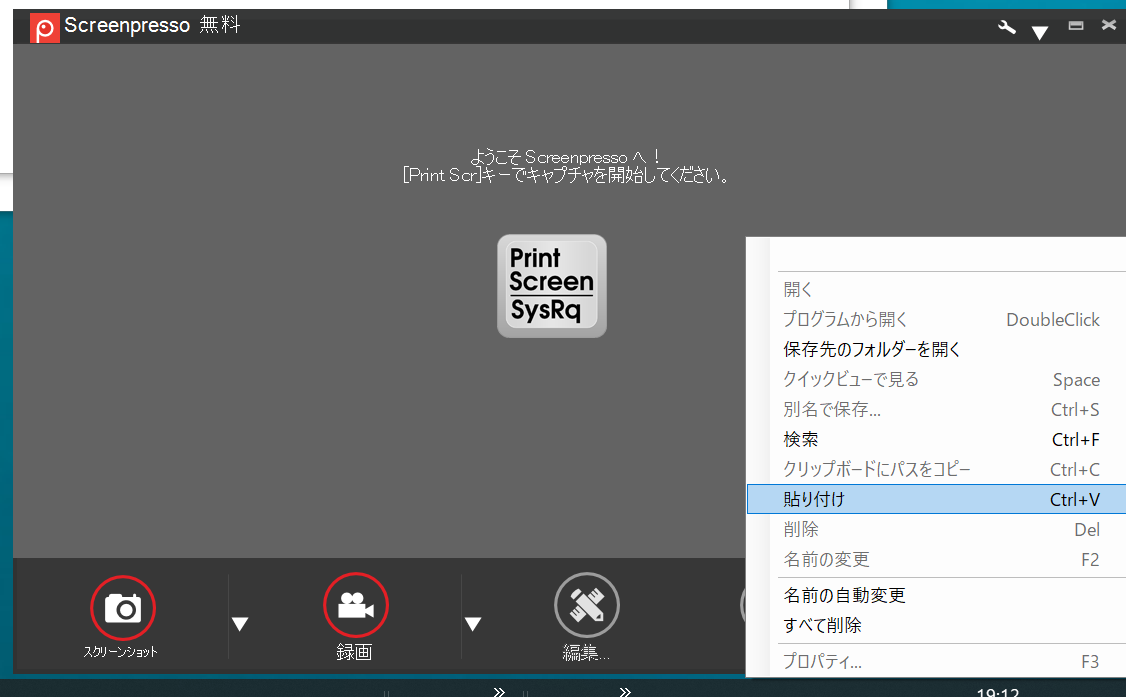This screenshot has width=1126, height=697.
Task: Select 名前の変更 in the context menu
Action: coord(936,559)
